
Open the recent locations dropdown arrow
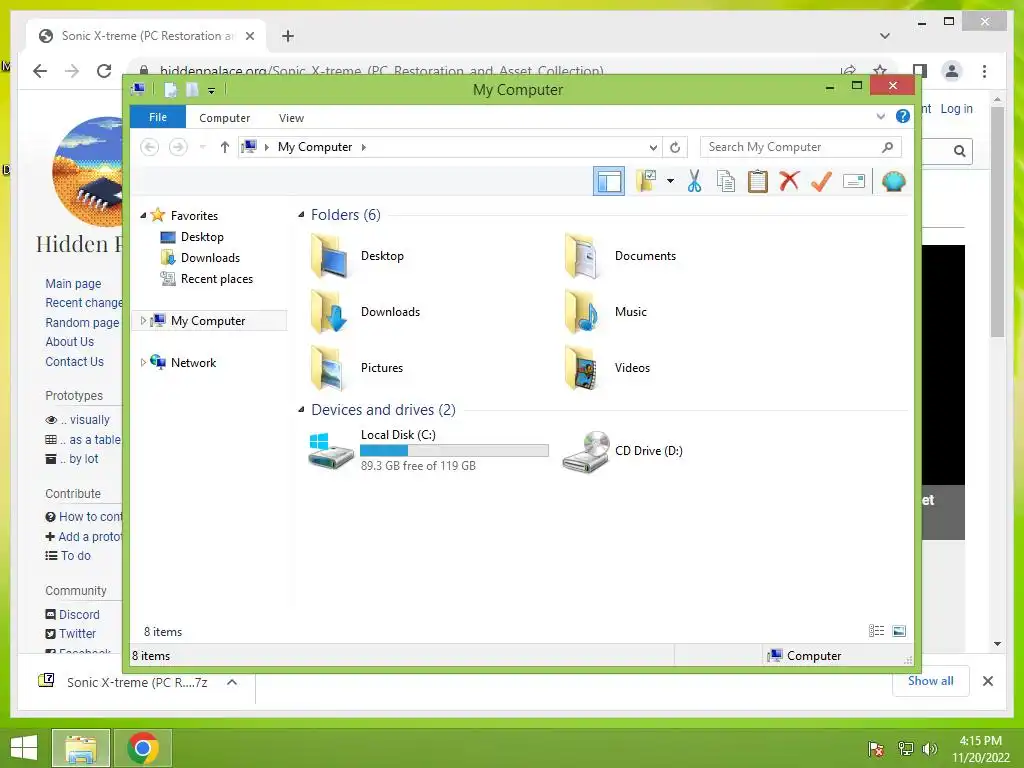(202, 147)
